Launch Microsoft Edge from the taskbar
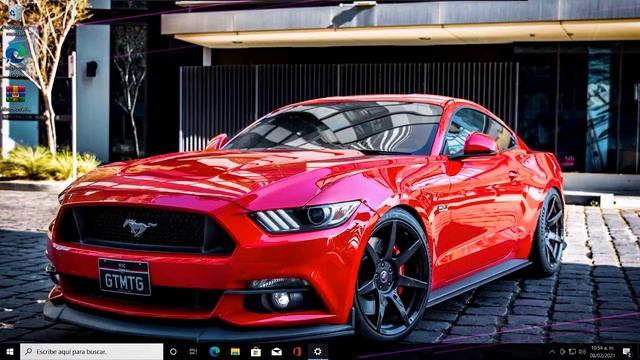 click(x=214, y=351)
